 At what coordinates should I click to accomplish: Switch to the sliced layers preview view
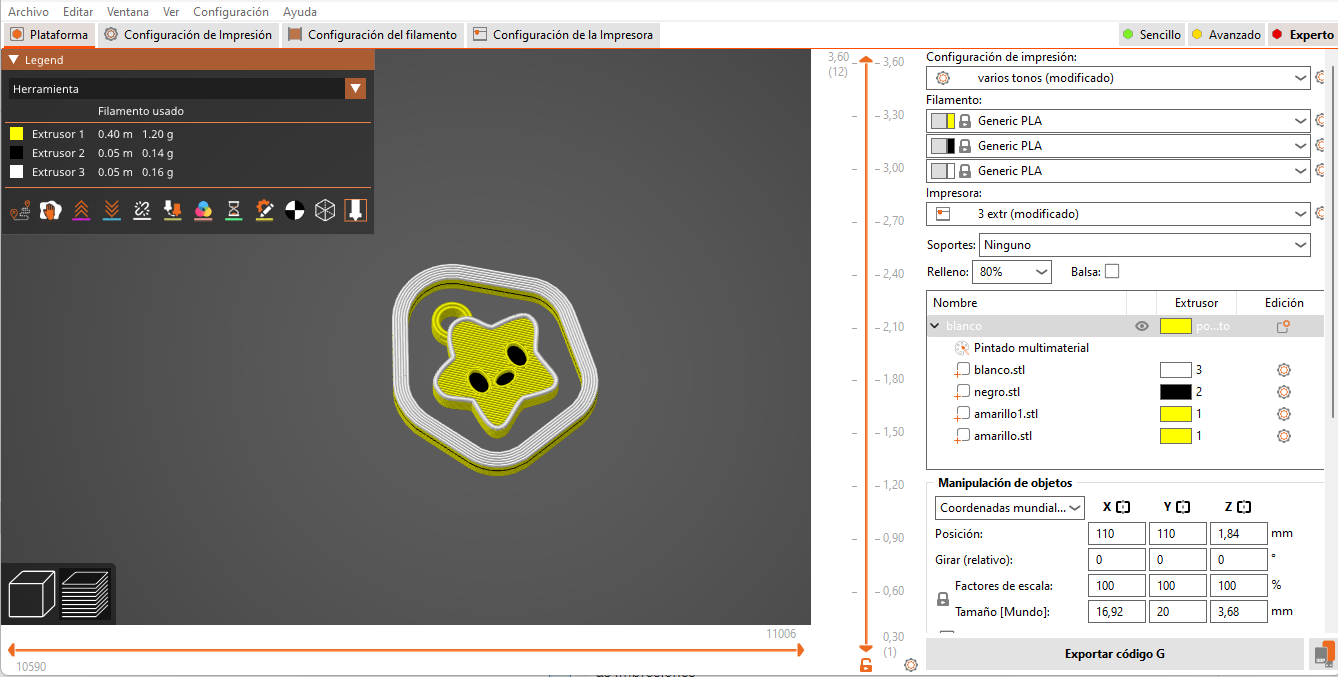point(85,593)
